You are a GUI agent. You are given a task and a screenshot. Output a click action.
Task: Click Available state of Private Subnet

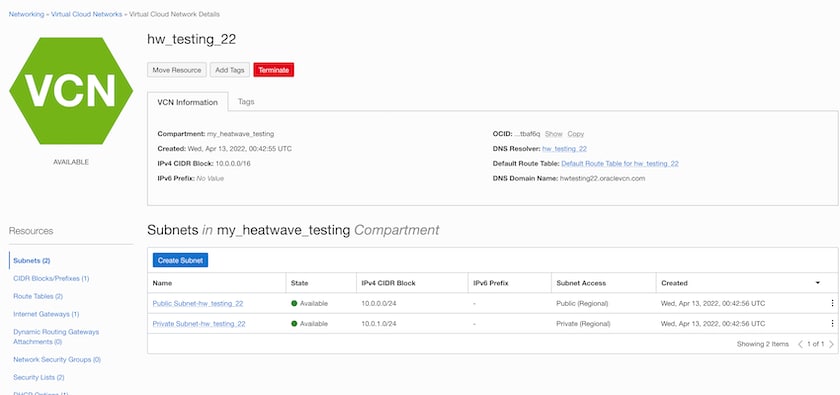[310, 324]
